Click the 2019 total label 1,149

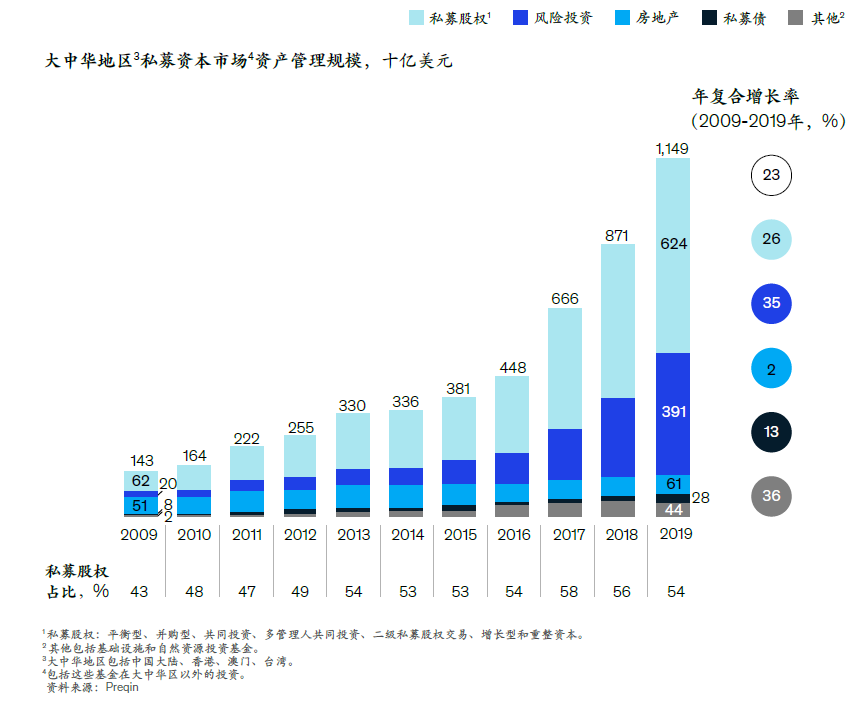click(672, 149)
